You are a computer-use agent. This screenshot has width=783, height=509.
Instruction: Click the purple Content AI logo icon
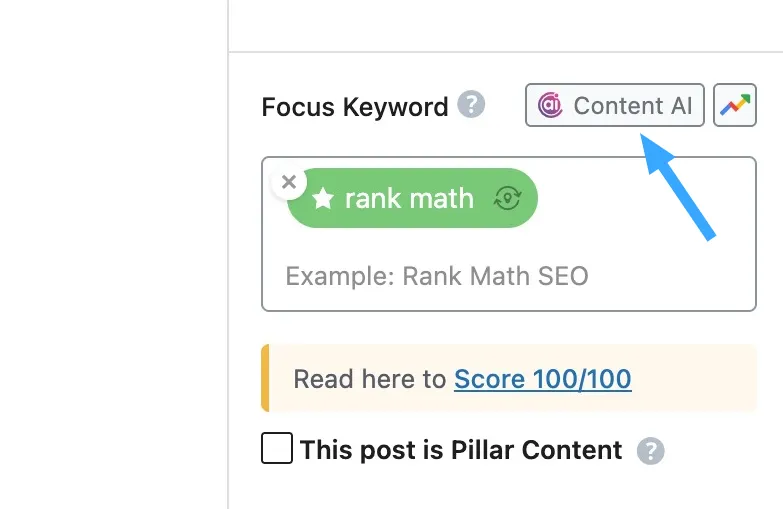point(550,105)
